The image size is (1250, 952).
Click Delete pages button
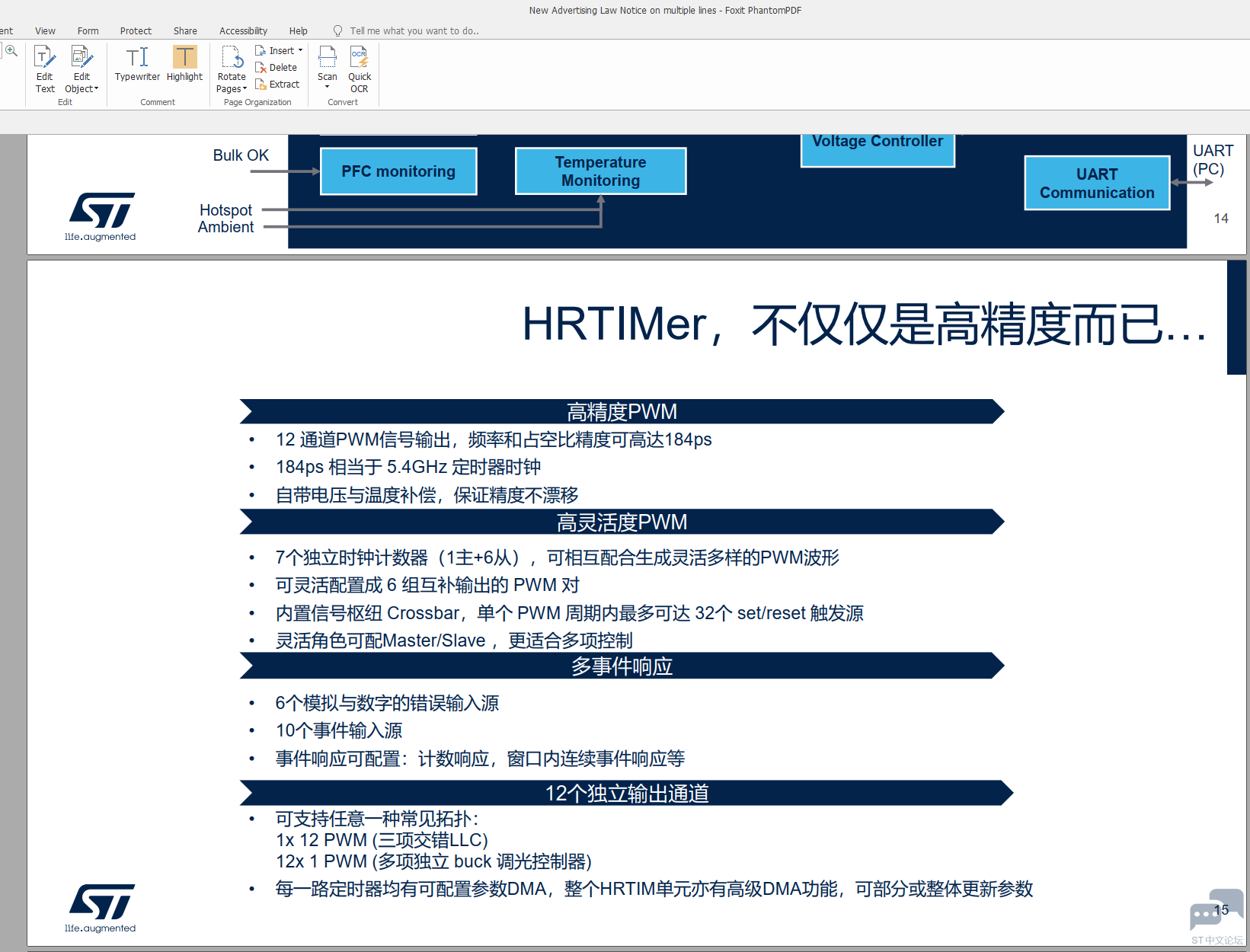[x=277, y=67]
